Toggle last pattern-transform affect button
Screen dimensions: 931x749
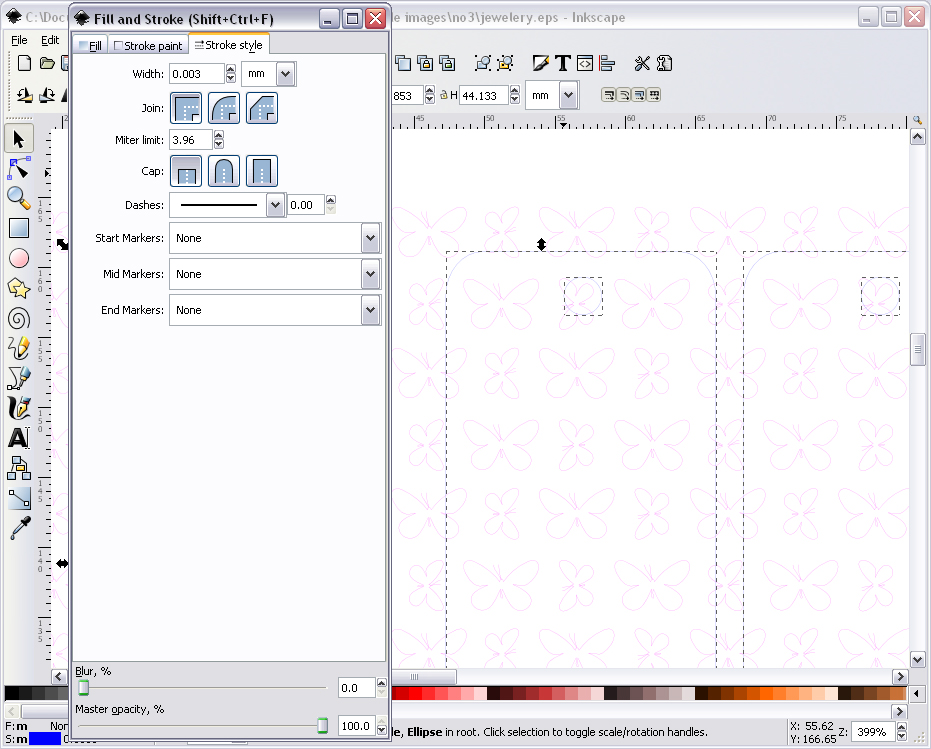[654, 95]
